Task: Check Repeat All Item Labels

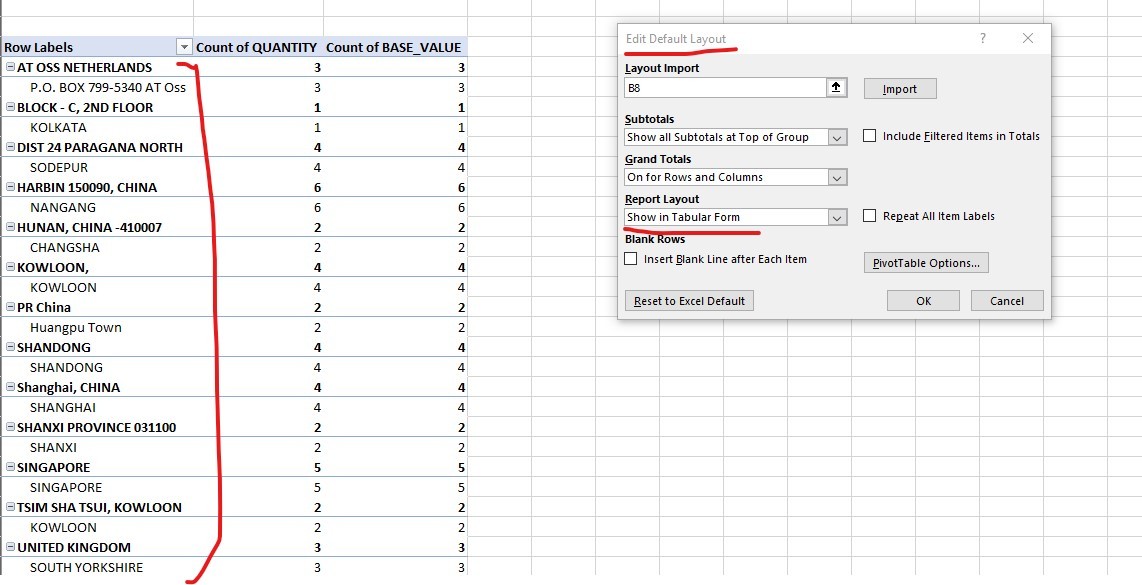Action: 869,216
